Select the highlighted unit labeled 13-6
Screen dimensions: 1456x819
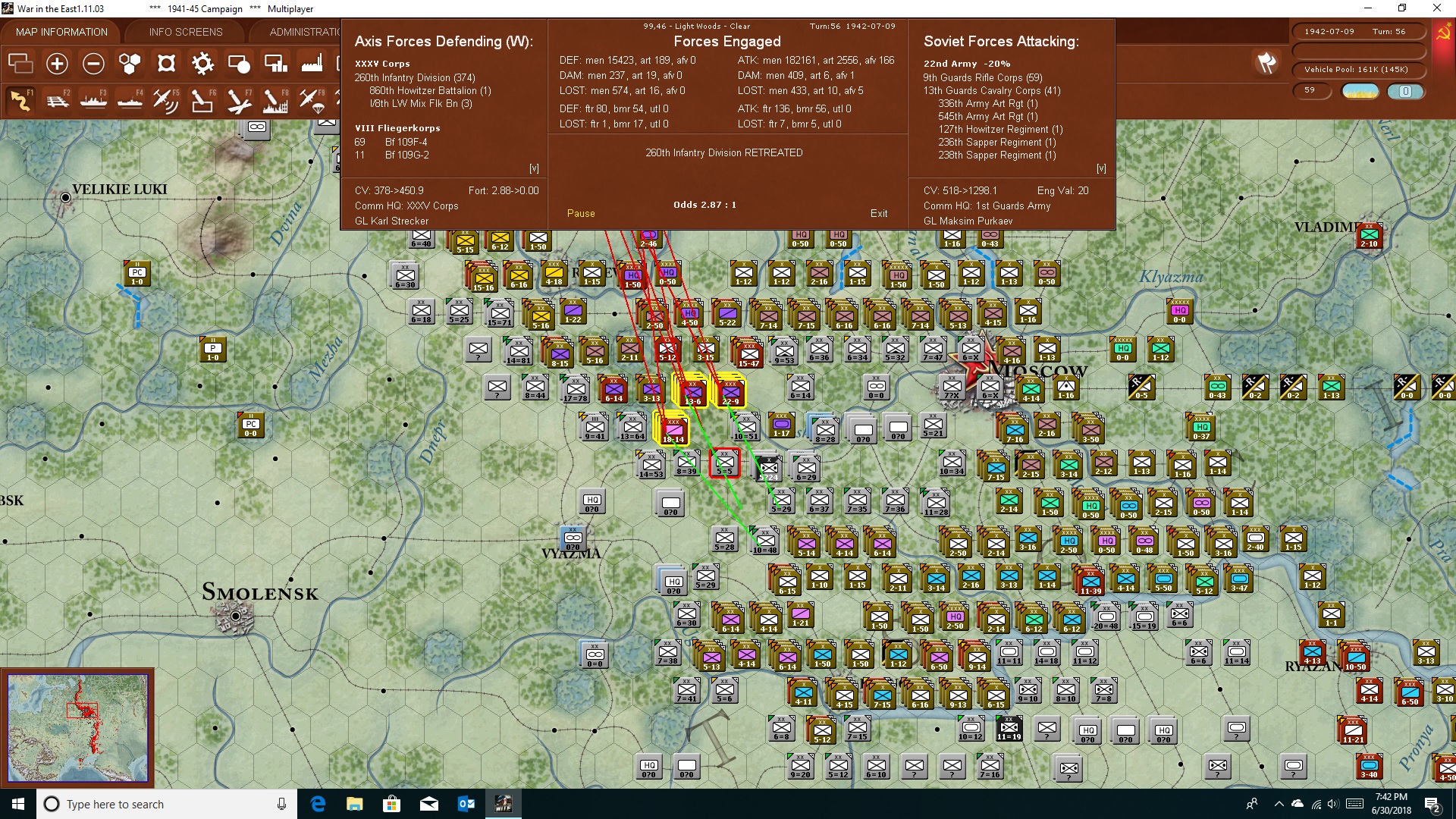[692, 392]
